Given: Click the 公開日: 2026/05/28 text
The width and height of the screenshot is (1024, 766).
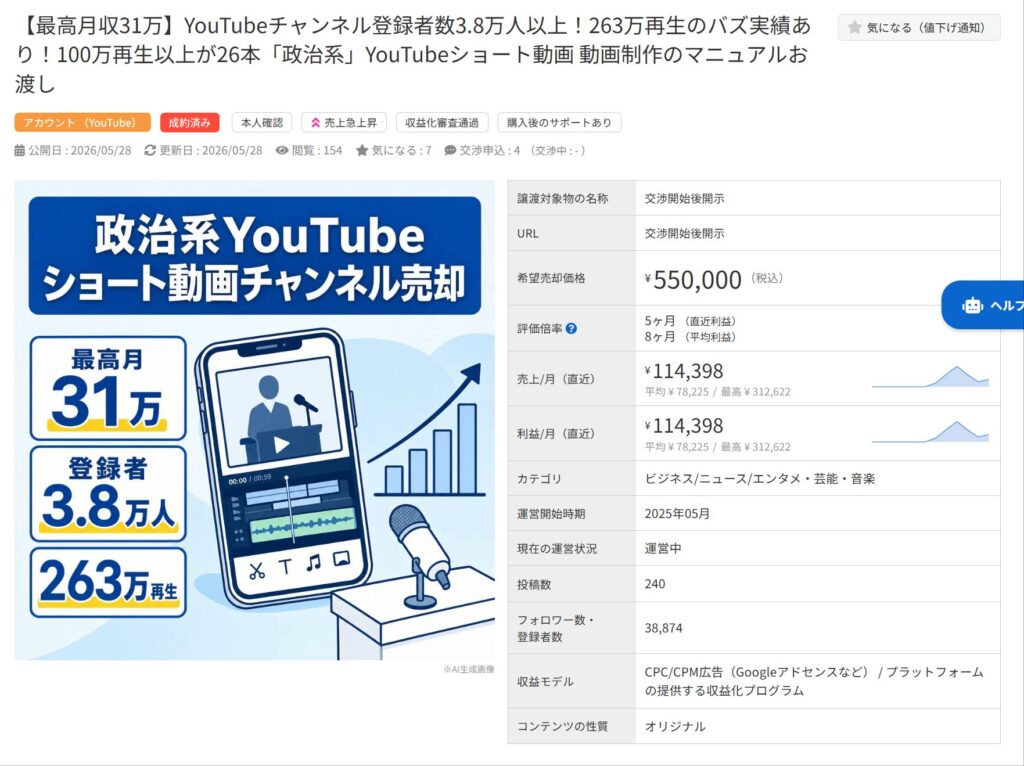Looking at the screenshot, I should pyautogui.click(x=79, y=150).
